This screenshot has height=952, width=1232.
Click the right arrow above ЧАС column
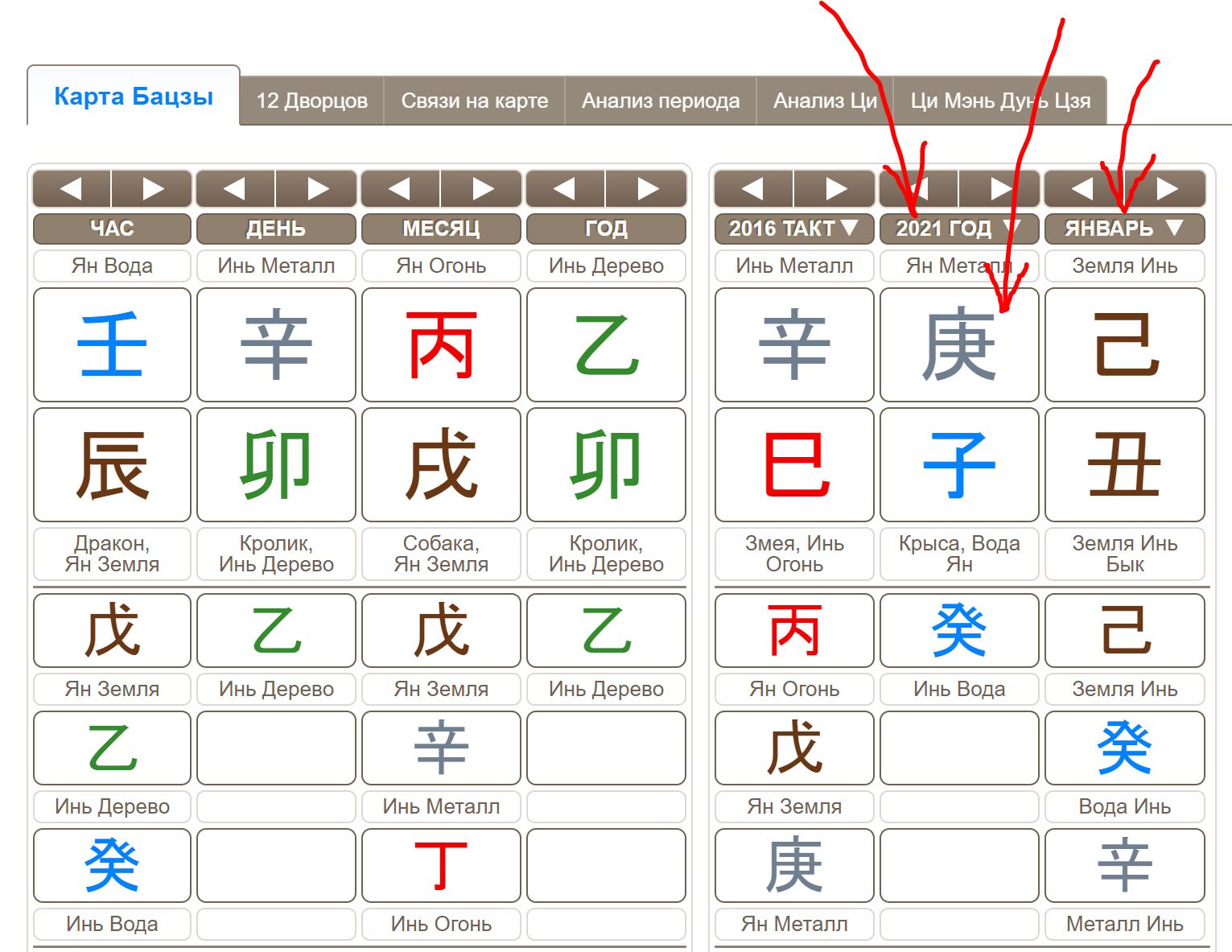[152, 189]
